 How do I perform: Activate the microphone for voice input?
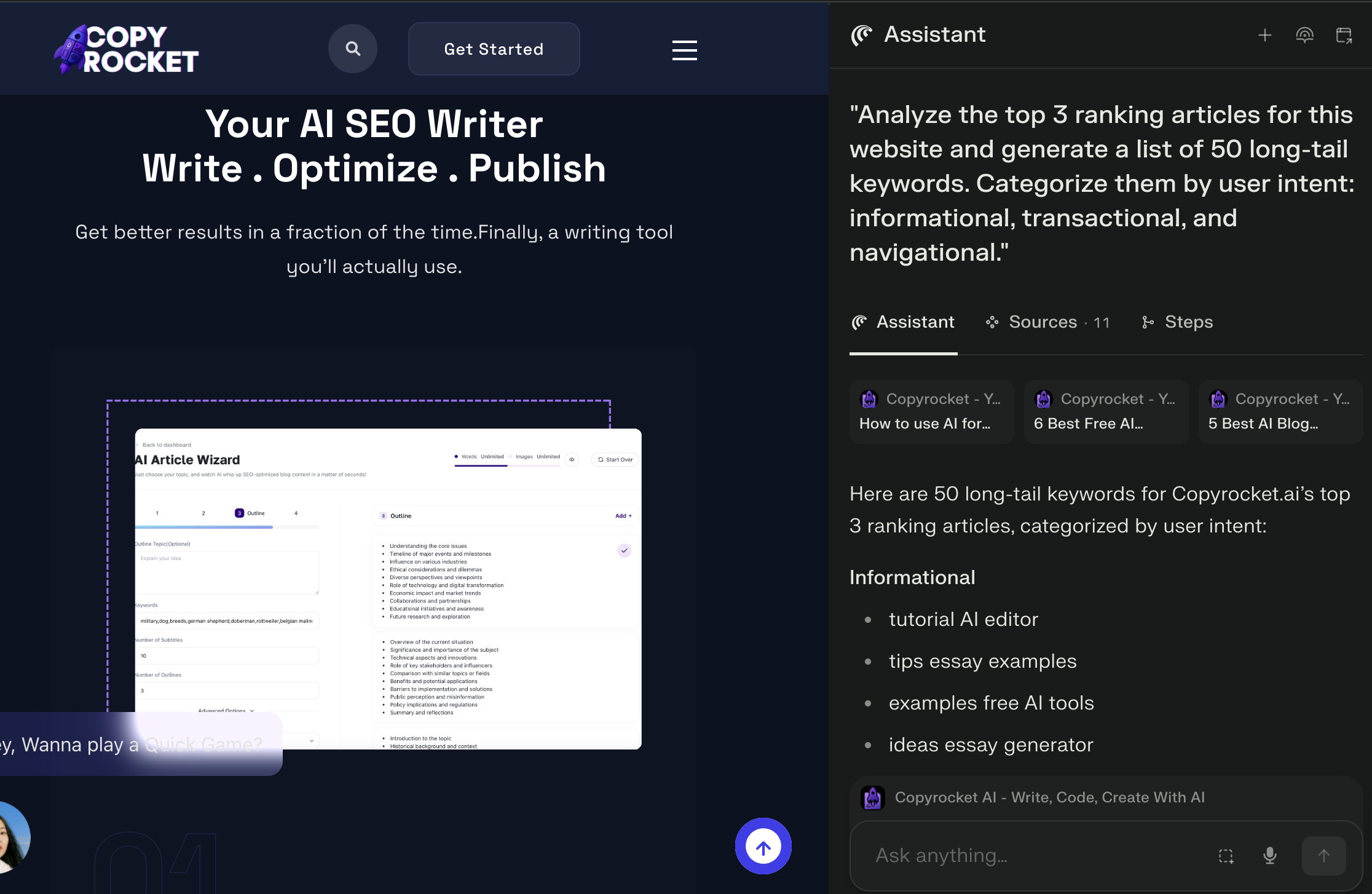click(1270, 856)
